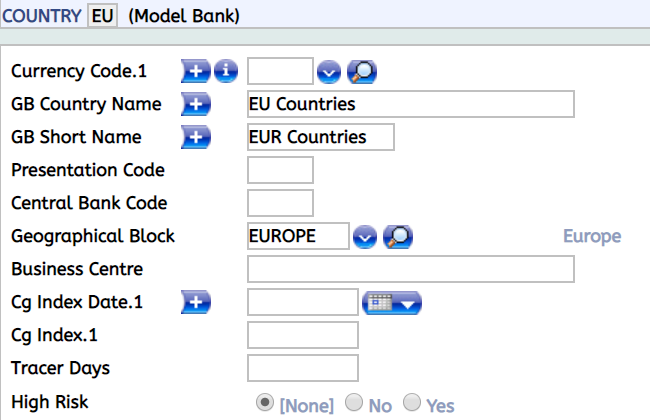Click the Business Centre input field
This screenshot has width=650, height=420.
click(x=410, y=269)
